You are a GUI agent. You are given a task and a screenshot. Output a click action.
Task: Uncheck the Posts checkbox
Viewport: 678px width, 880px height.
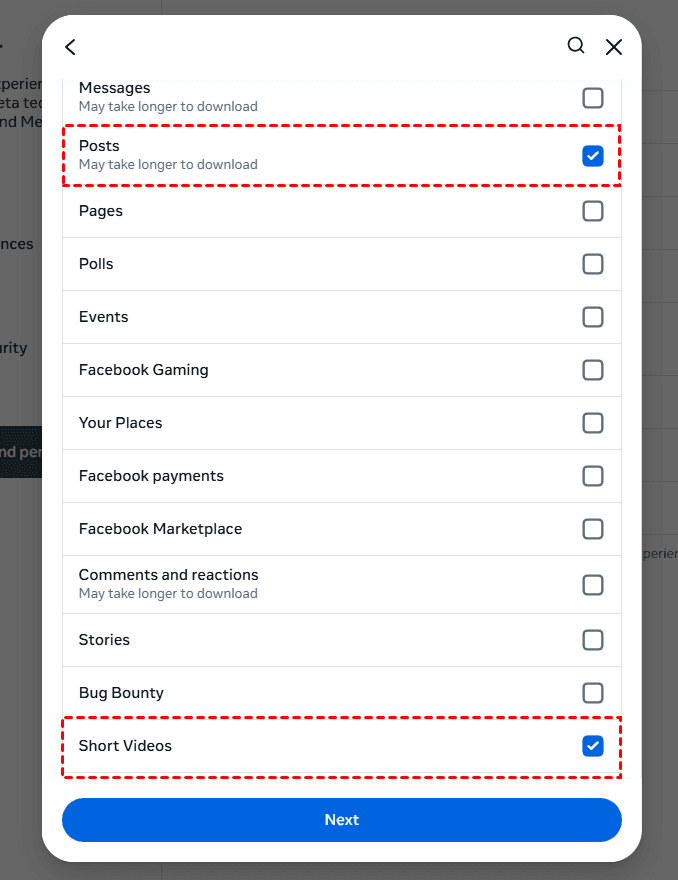[x=593, y=155]
